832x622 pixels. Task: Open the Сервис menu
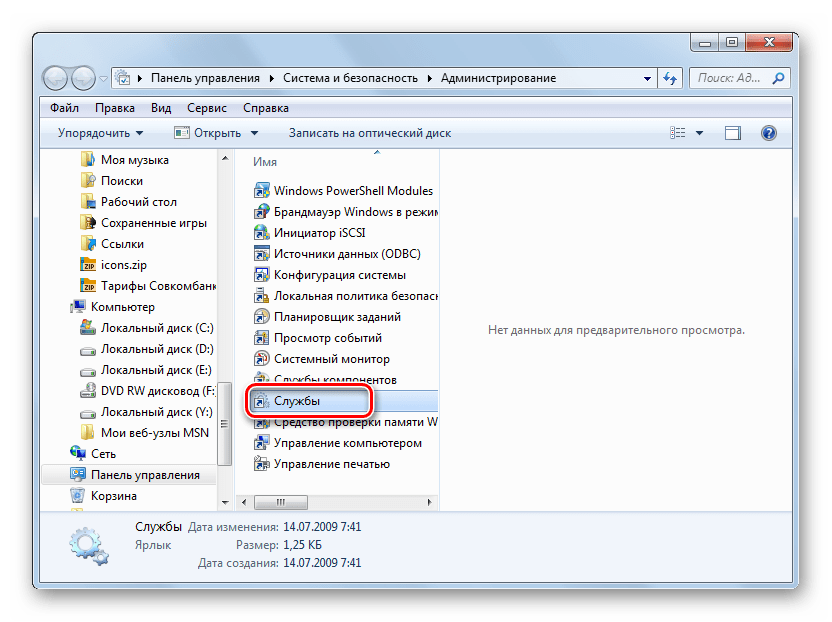point(206,108)
